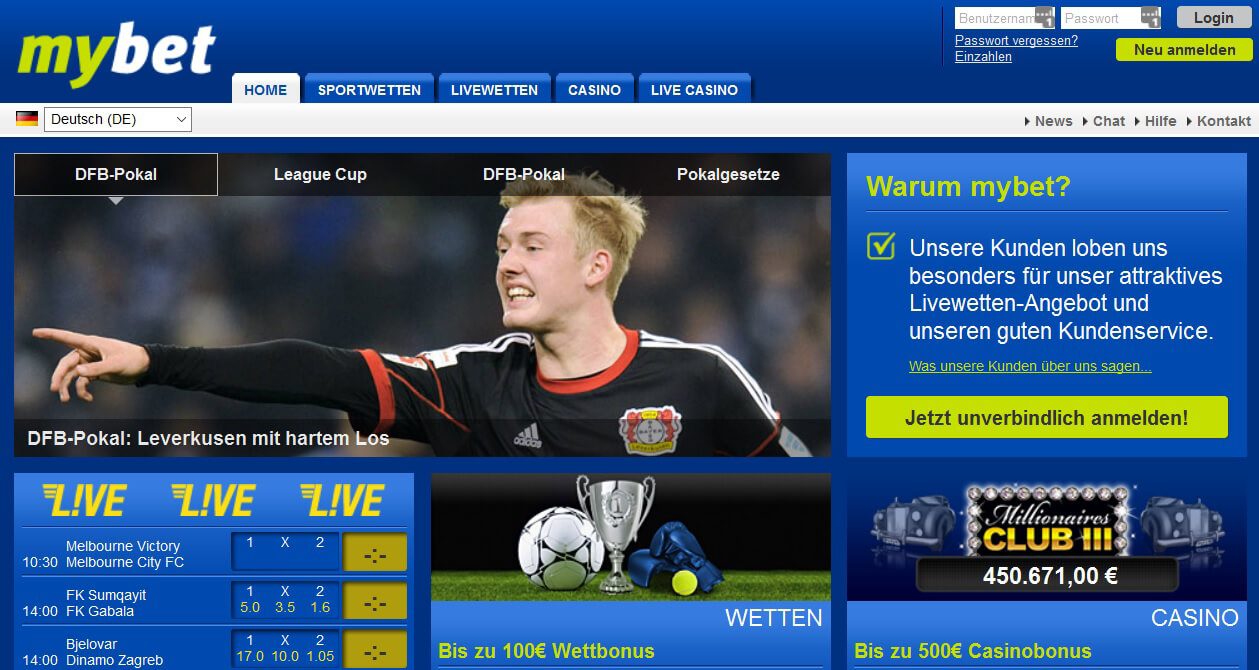The width and height of the screenshot is (1259, 670).
Task: Click the German flag icon
Action: coord(27,119)
